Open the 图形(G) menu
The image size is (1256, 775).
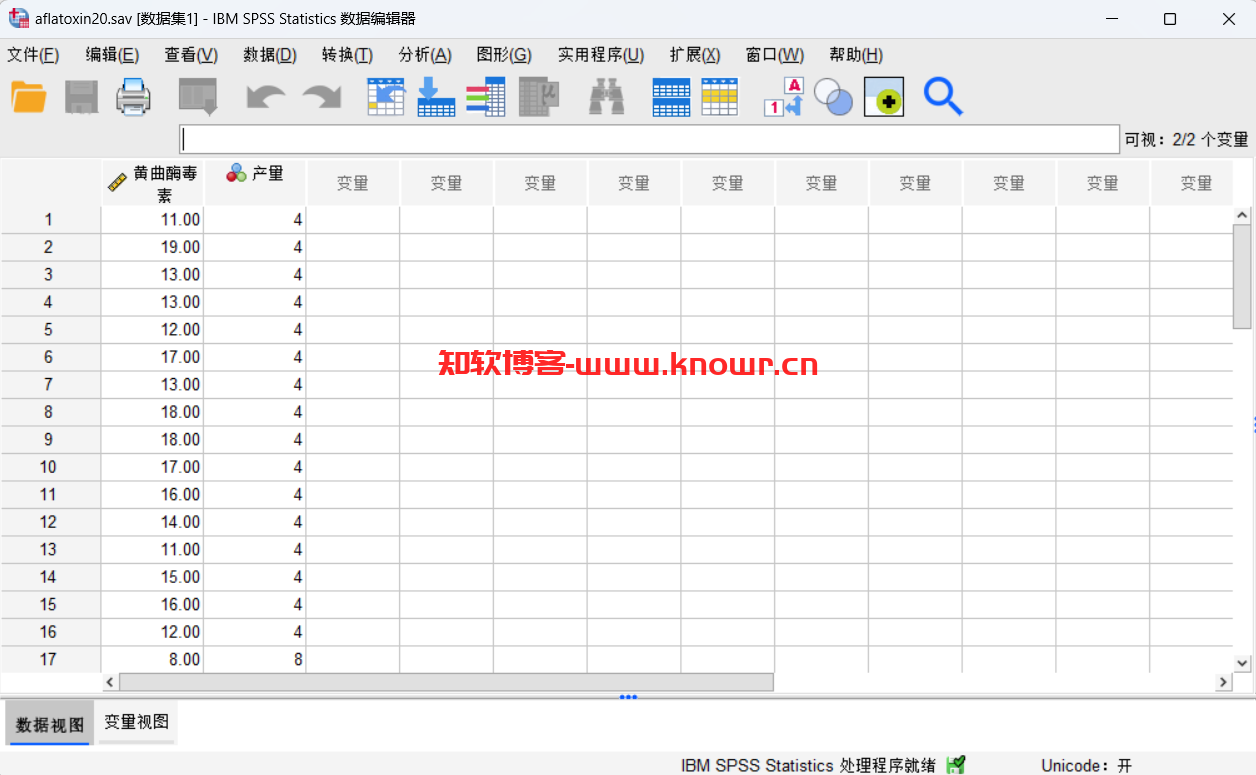click(x=504, y=55)
